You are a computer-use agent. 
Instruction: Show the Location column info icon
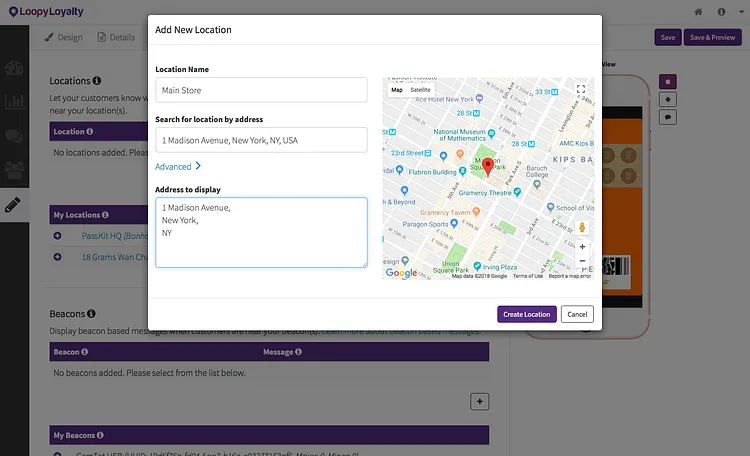89,131
